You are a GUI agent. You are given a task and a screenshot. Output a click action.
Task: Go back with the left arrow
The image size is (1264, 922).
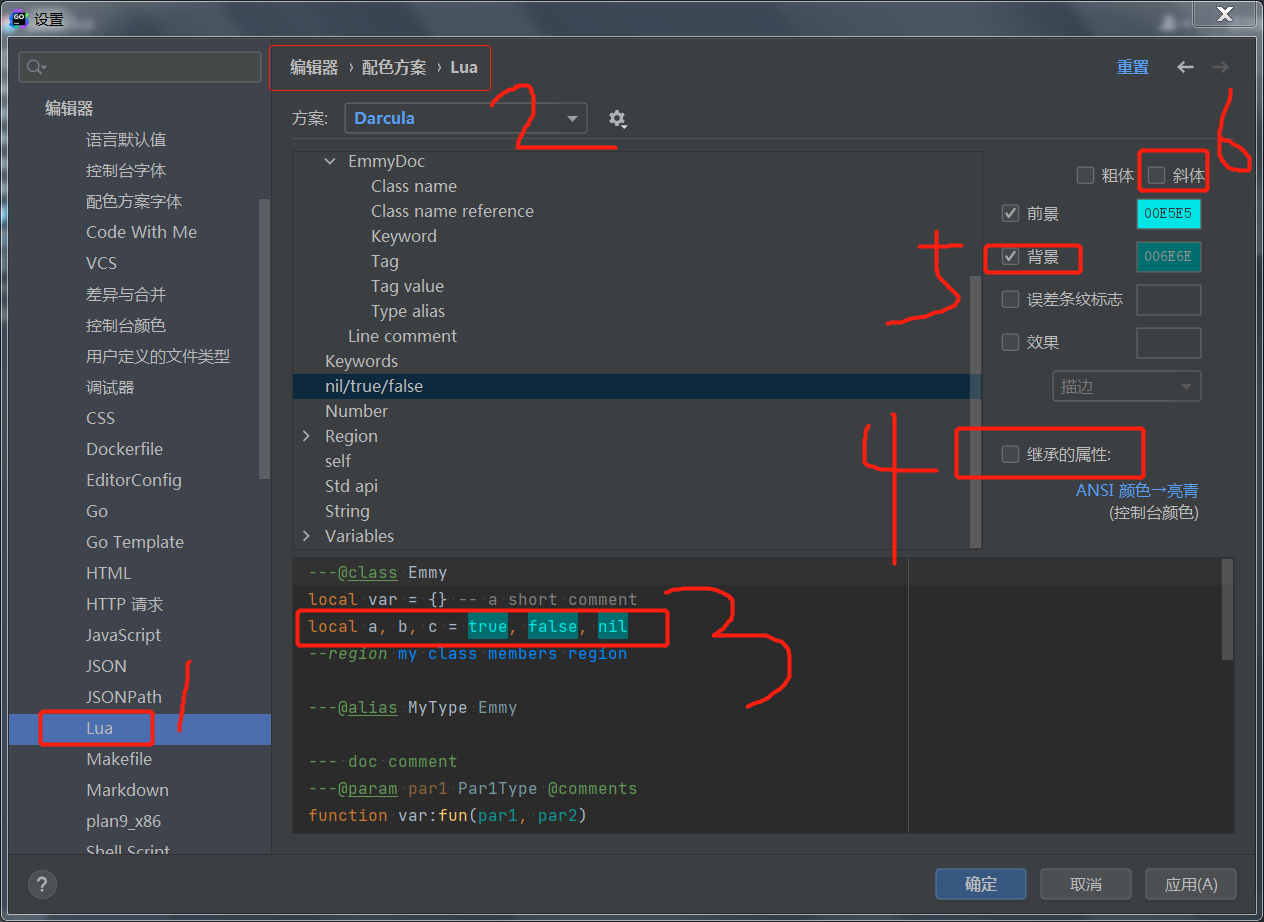click(x=1185, y=67)
